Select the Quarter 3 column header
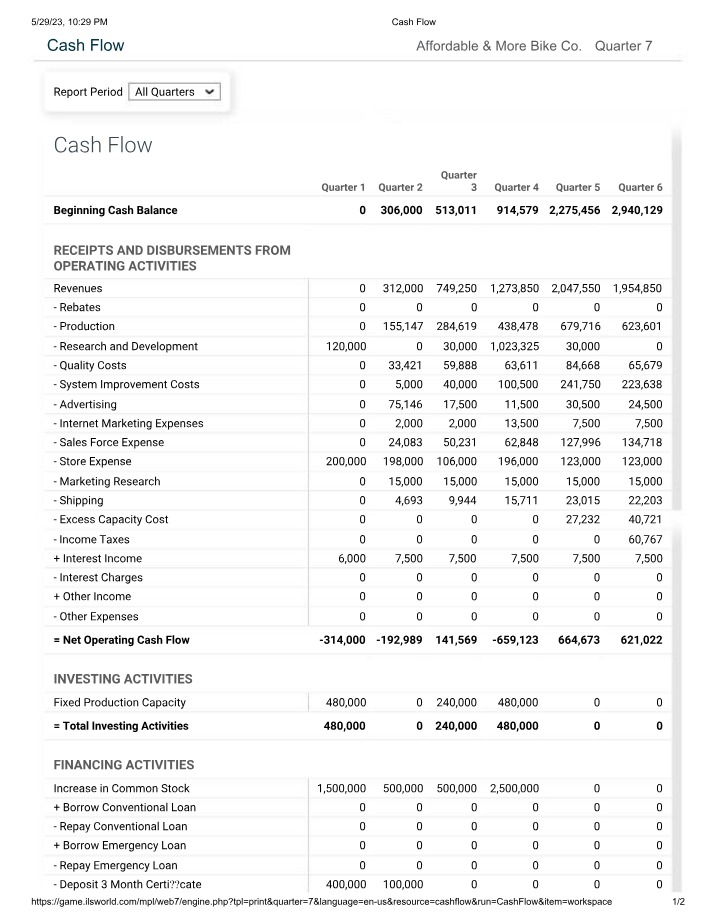This screenshot has height=918, width=714. point(459,181)
